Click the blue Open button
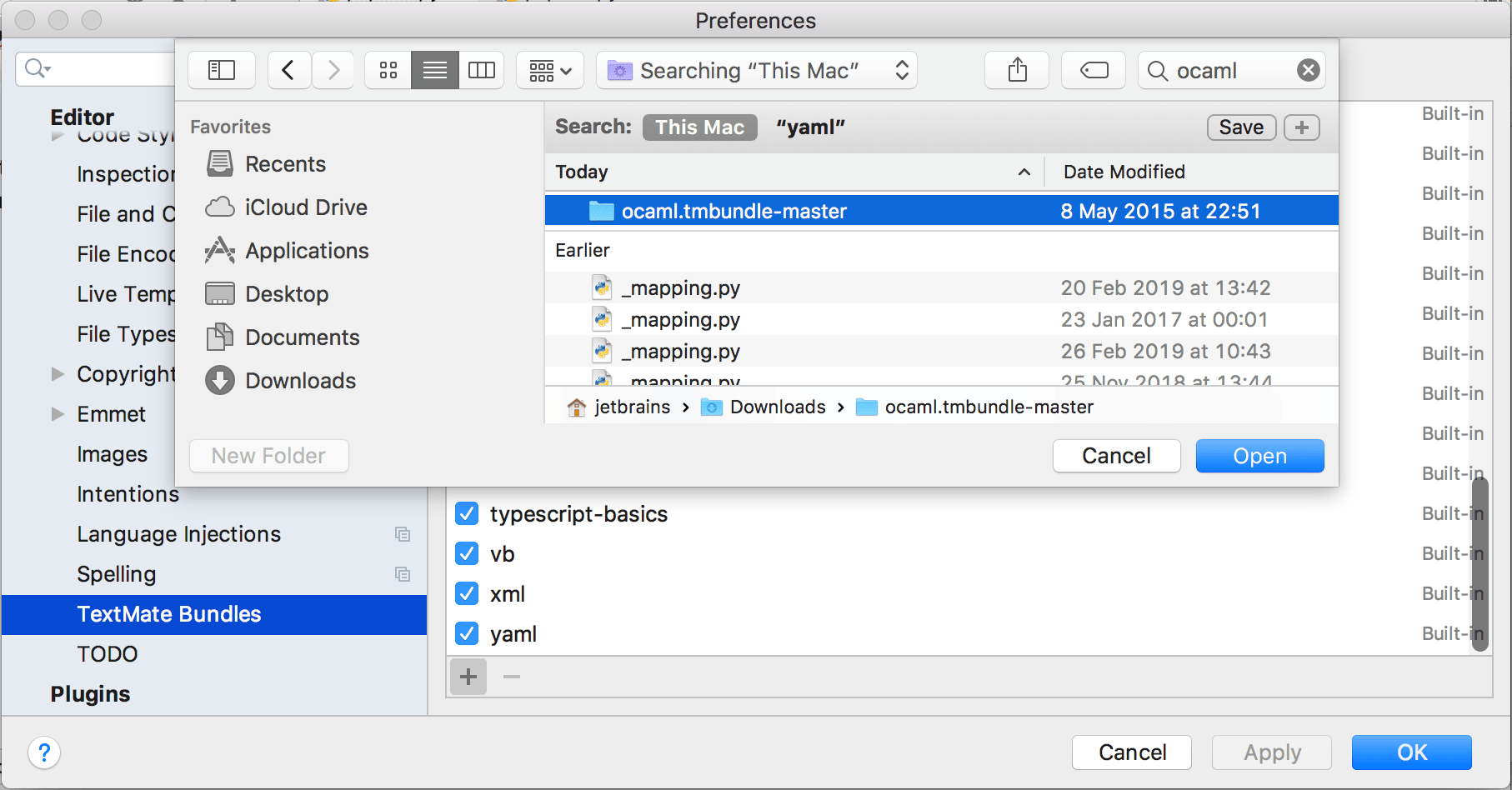 1259,456
